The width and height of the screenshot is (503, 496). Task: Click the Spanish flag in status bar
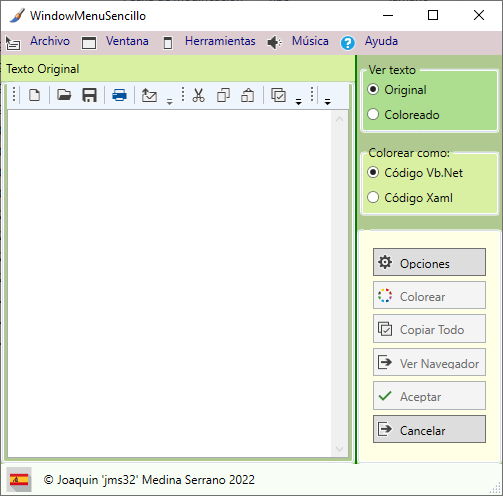19,480
